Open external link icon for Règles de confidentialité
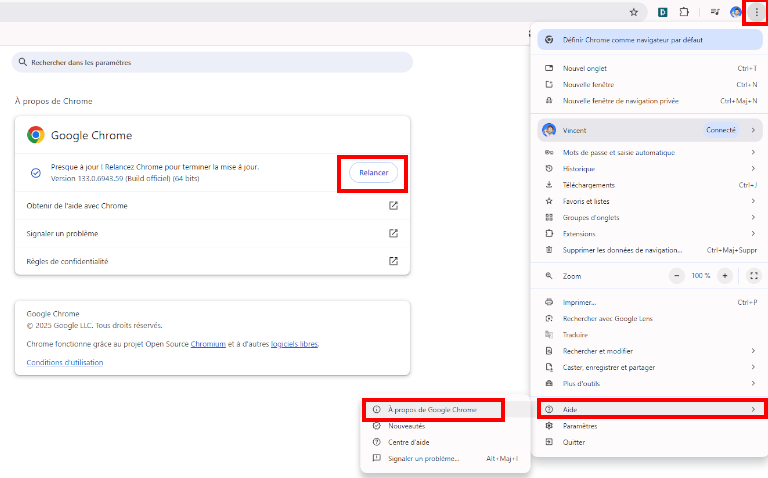Image resolution: width=768 pixels, height=478 pixels. coord(393,261)
